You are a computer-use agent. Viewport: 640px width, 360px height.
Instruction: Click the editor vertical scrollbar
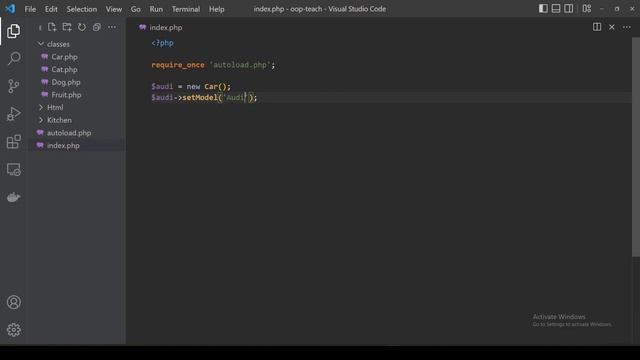coord(636,147)
